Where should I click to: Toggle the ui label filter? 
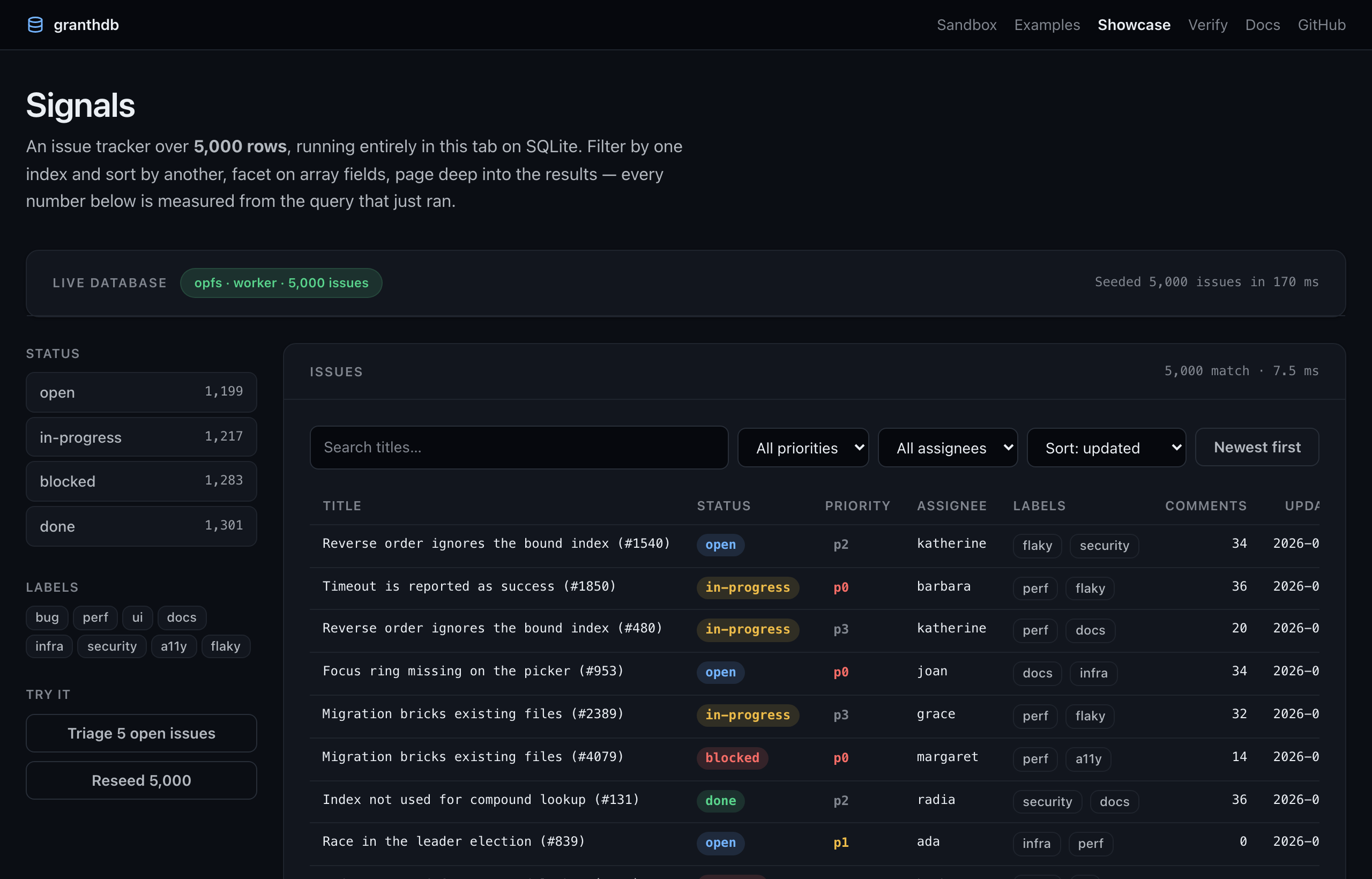[137, 617]
